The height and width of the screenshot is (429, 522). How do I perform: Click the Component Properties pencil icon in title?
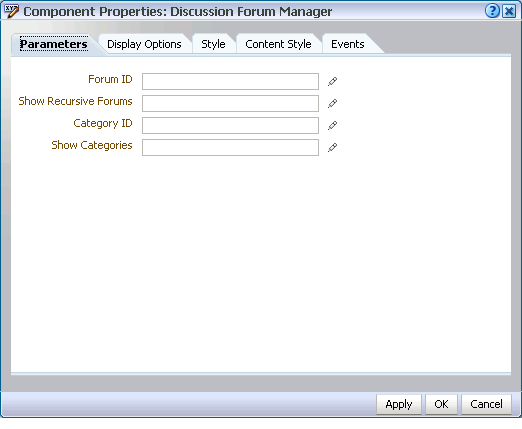coord(11,11)
